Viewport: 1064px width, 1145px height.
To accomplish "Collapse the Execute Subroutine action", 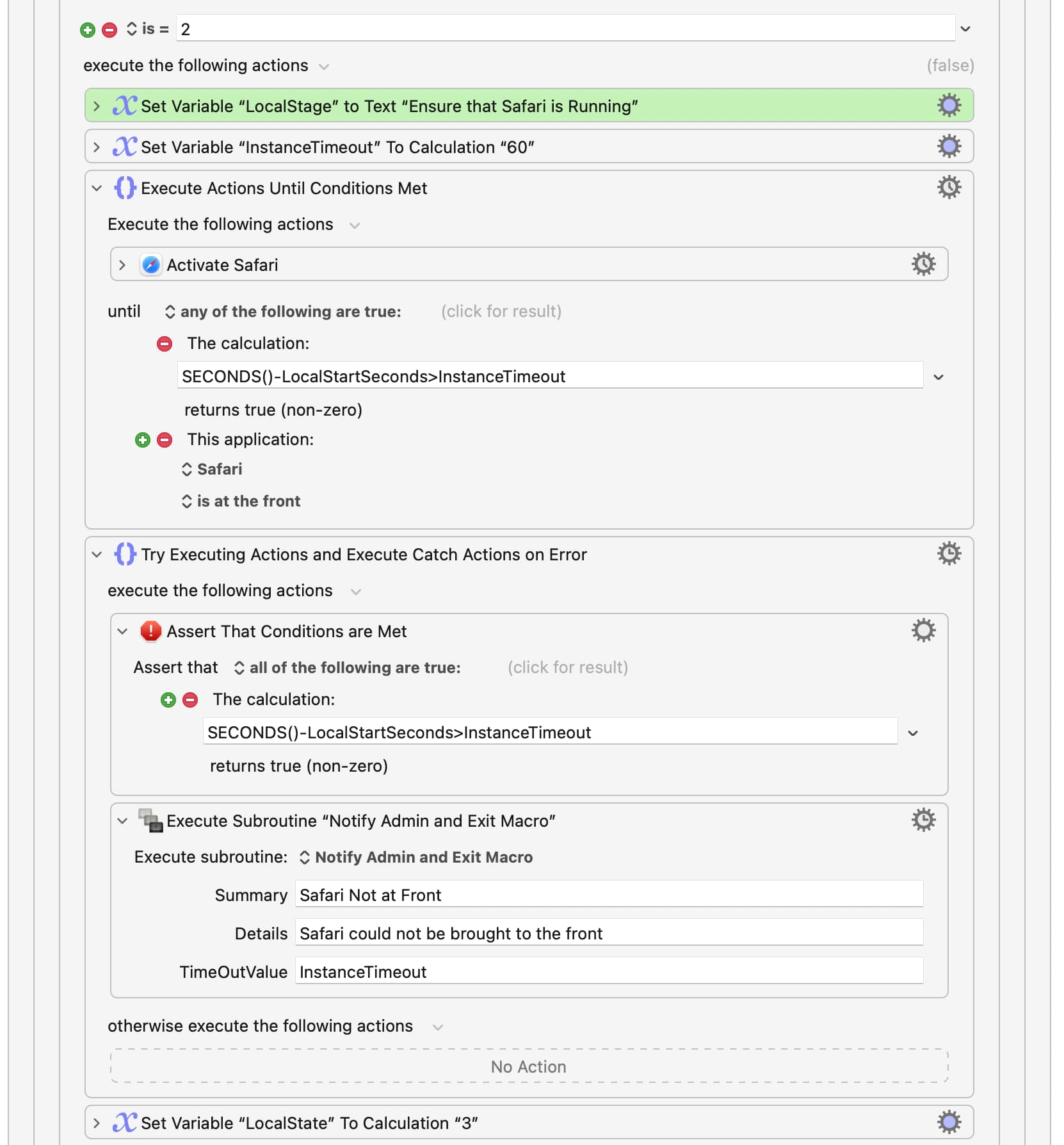I will tap(122, 821).
